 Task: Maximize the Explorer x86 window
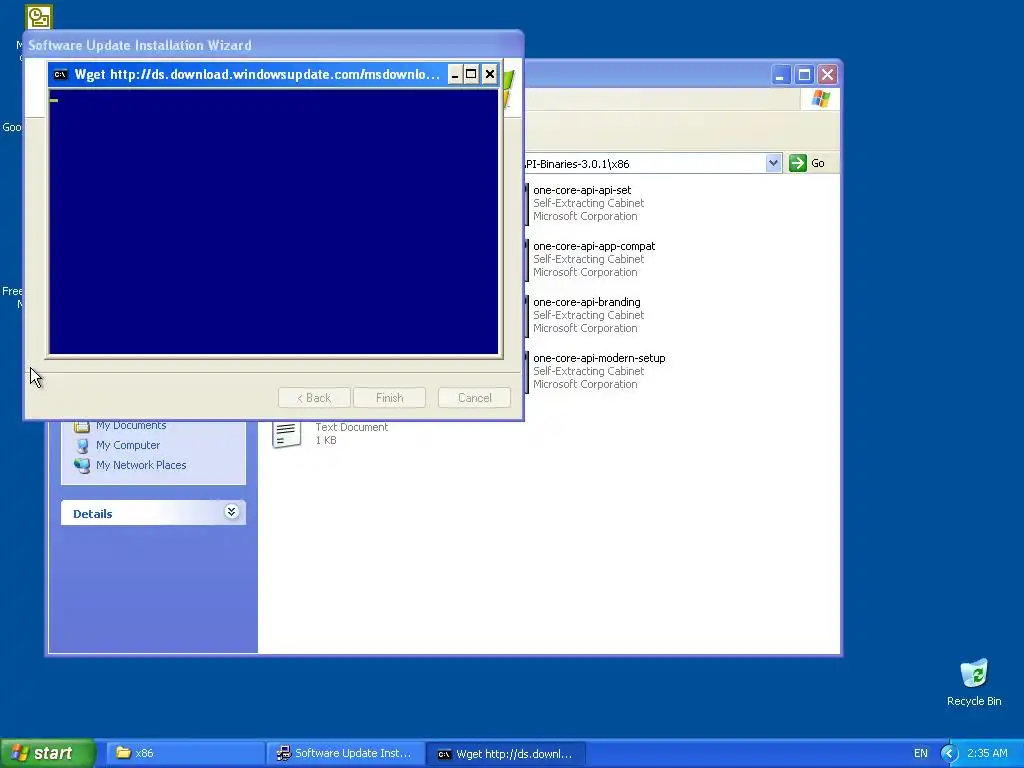pos(804,75)
